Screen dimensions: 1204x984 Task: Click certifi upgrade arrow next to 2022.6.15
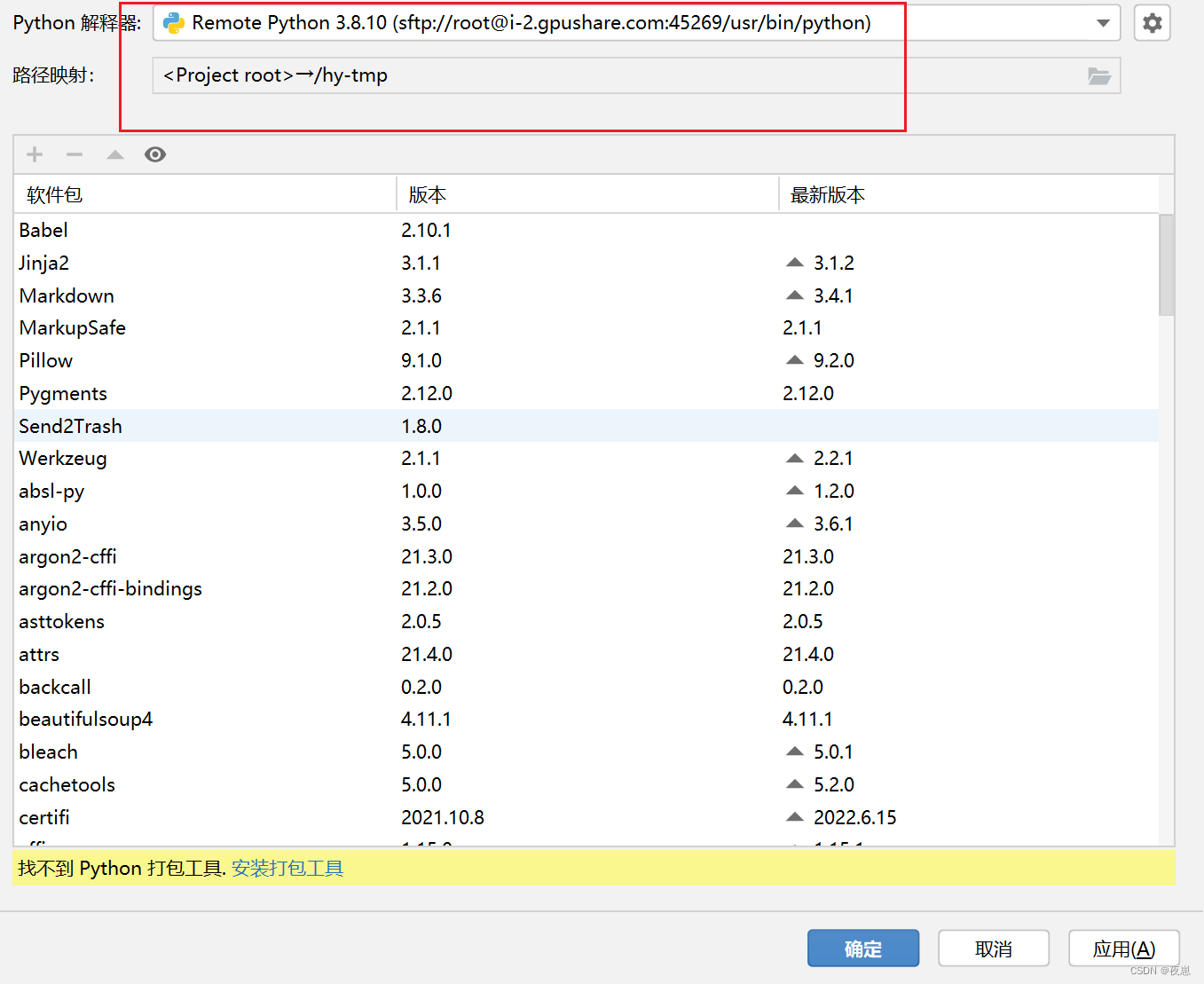tap(795, 817)
